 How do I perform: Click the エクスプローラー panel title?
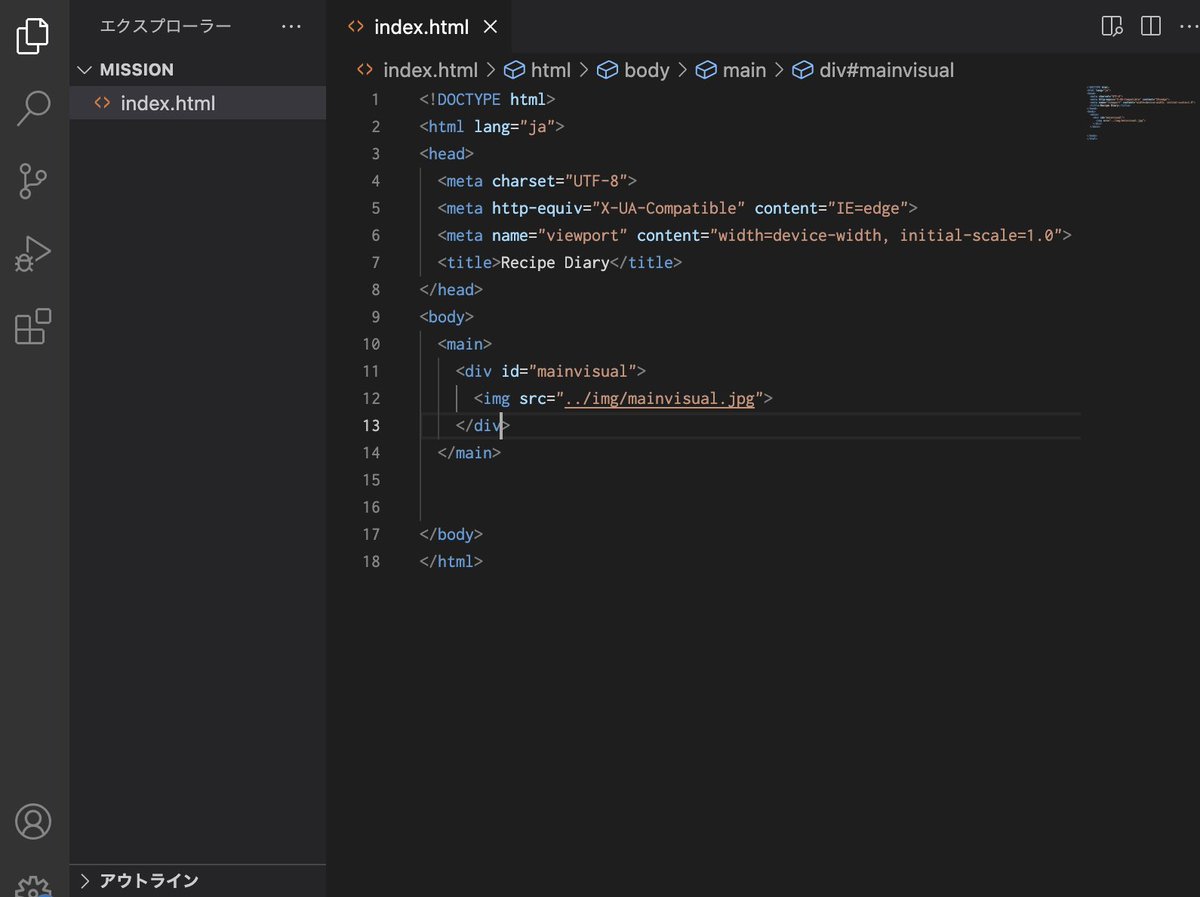coord(165,27)
